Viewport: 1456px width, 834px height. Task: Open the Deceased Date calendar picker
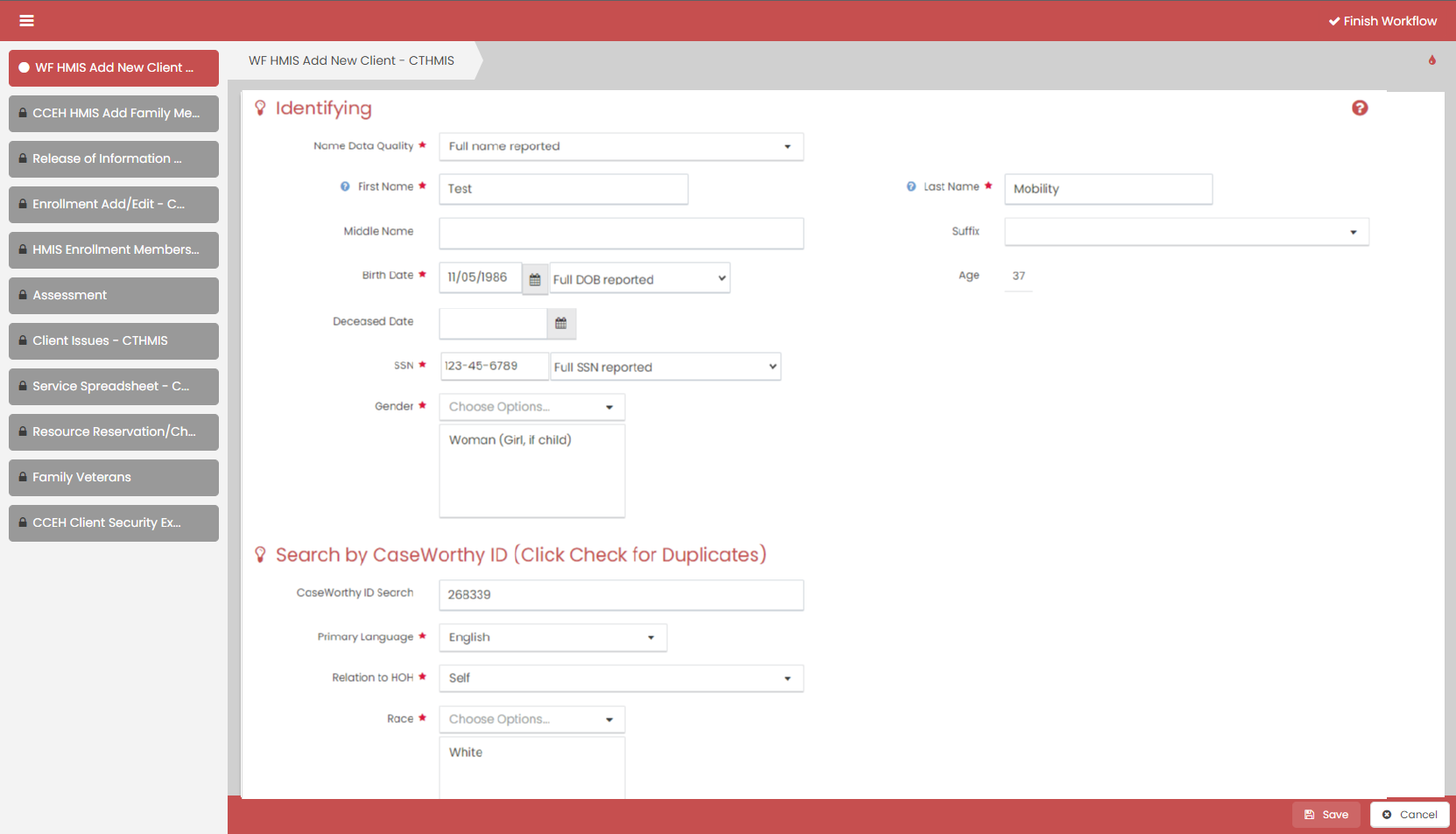(561, 323)
